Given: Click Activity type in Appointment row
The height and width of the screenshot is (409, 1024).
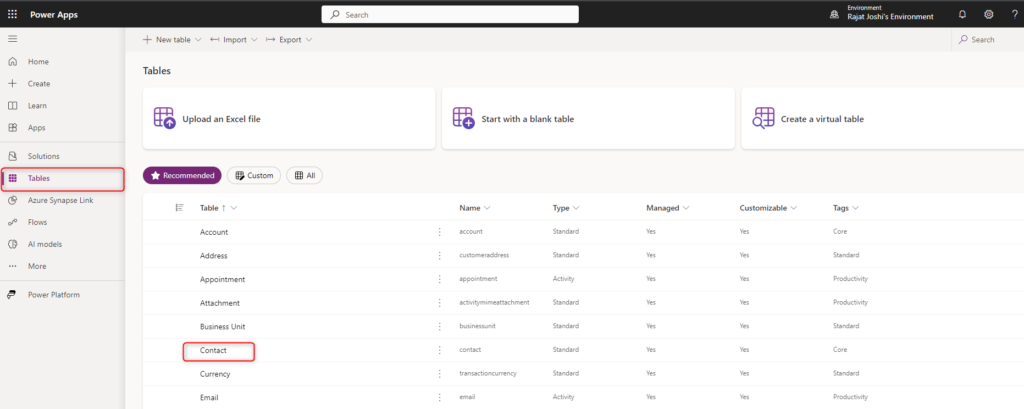Looking at the screenshot, I should (x=563, y=279).
